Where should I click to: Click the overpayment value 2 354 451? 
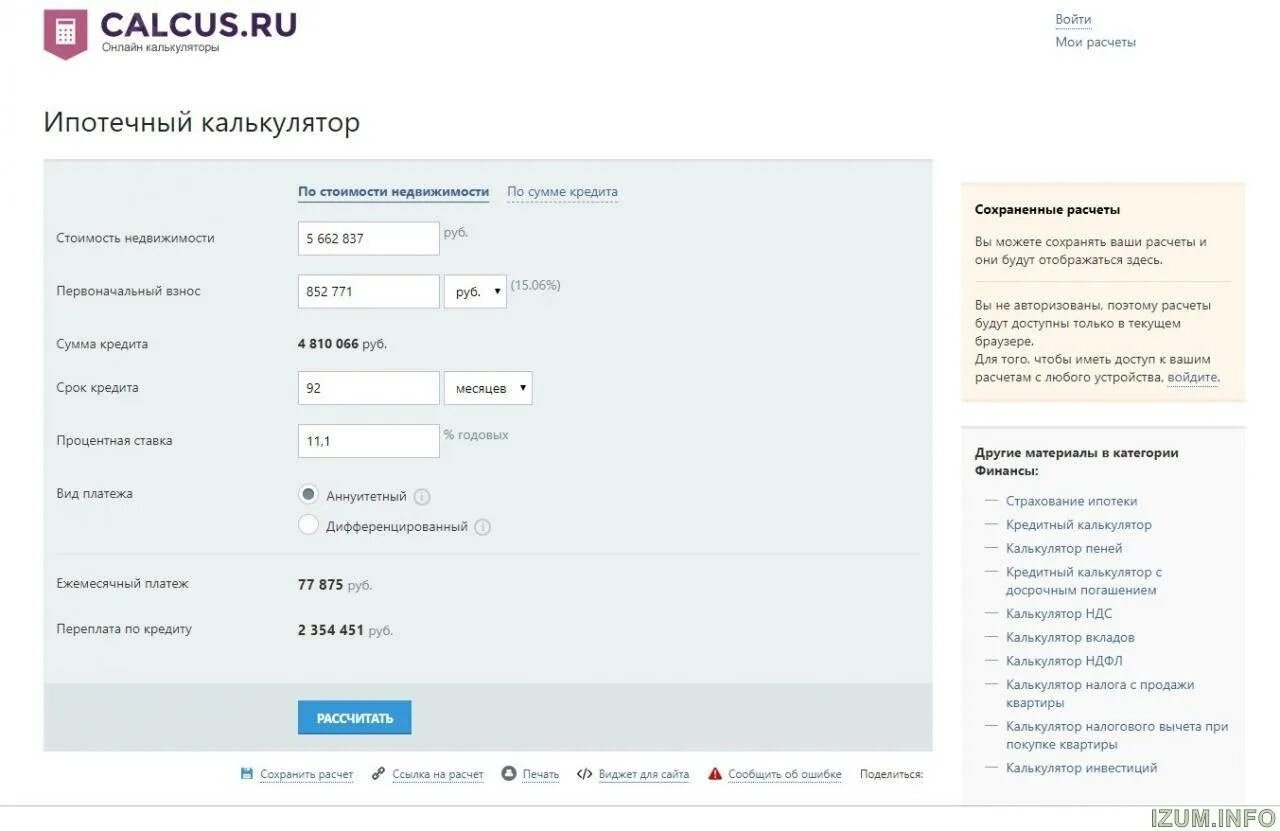(331, 631)
